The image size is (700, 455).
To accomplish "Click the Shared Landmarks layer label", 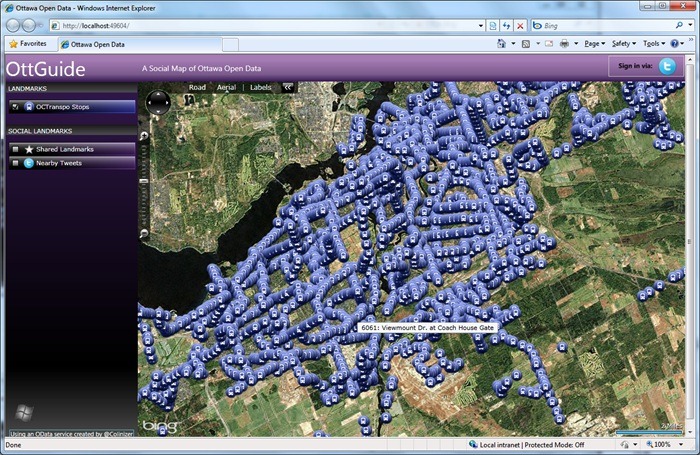I will [x=65, y=150].
